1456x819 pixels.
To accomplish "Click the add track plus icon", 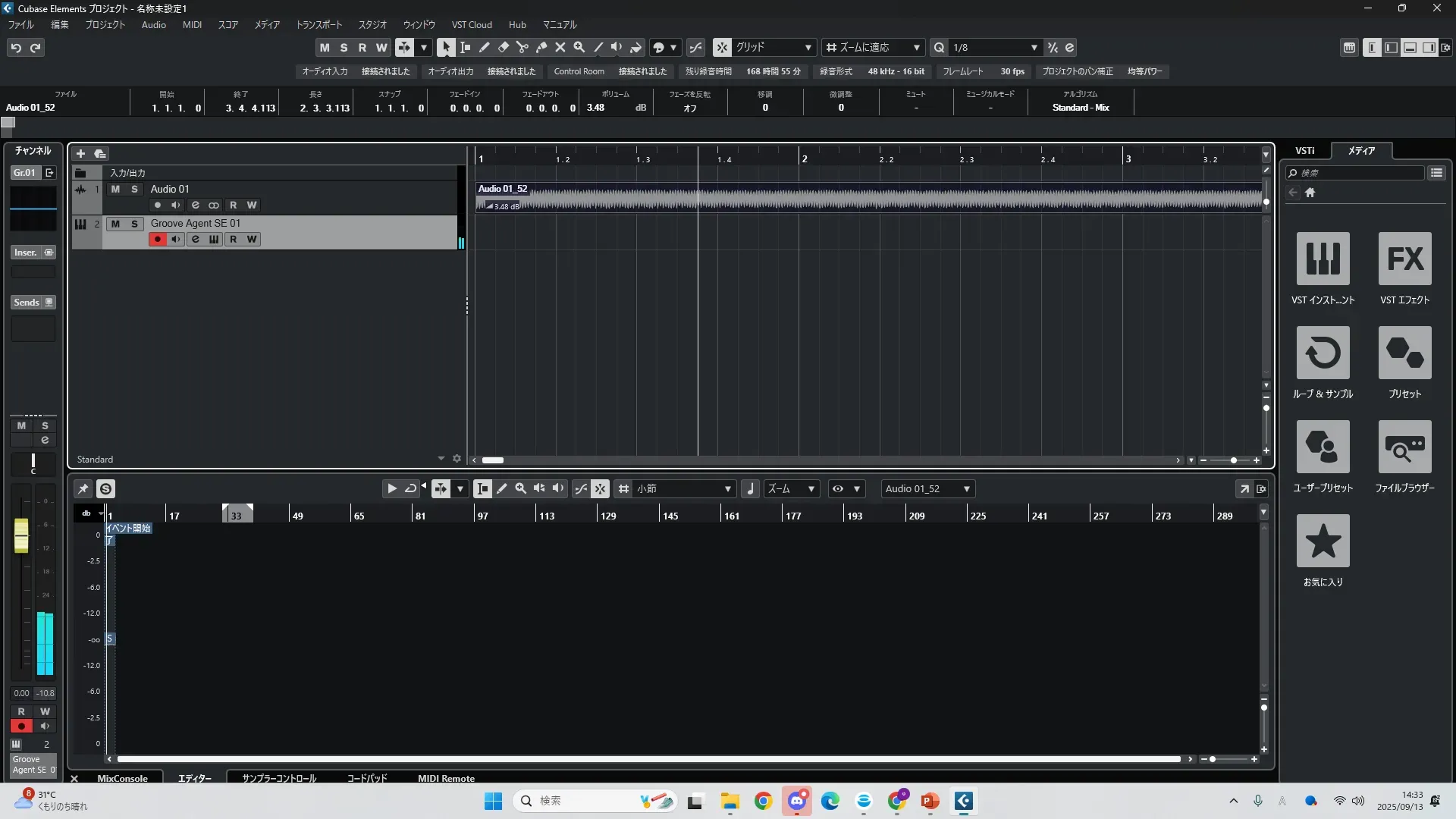I will [80, 153].
